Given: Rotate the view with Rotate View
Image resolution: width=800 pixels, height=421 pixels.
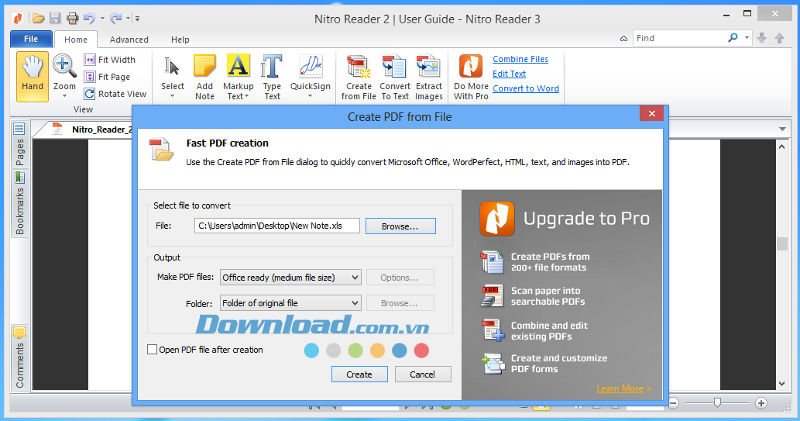Looking at the screenshot, I should click(x=115, y=94).
